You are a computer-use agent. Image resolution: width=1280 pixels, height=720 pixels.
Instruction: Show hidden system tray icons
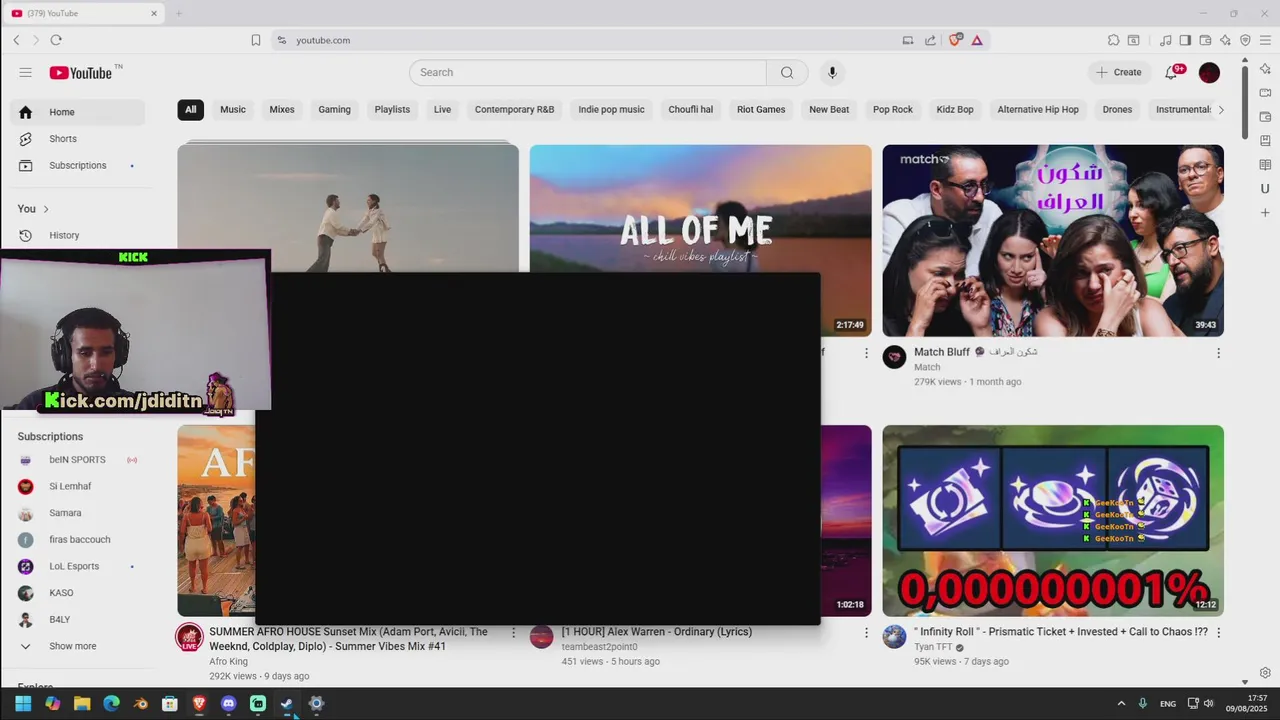coord(1121,704)
